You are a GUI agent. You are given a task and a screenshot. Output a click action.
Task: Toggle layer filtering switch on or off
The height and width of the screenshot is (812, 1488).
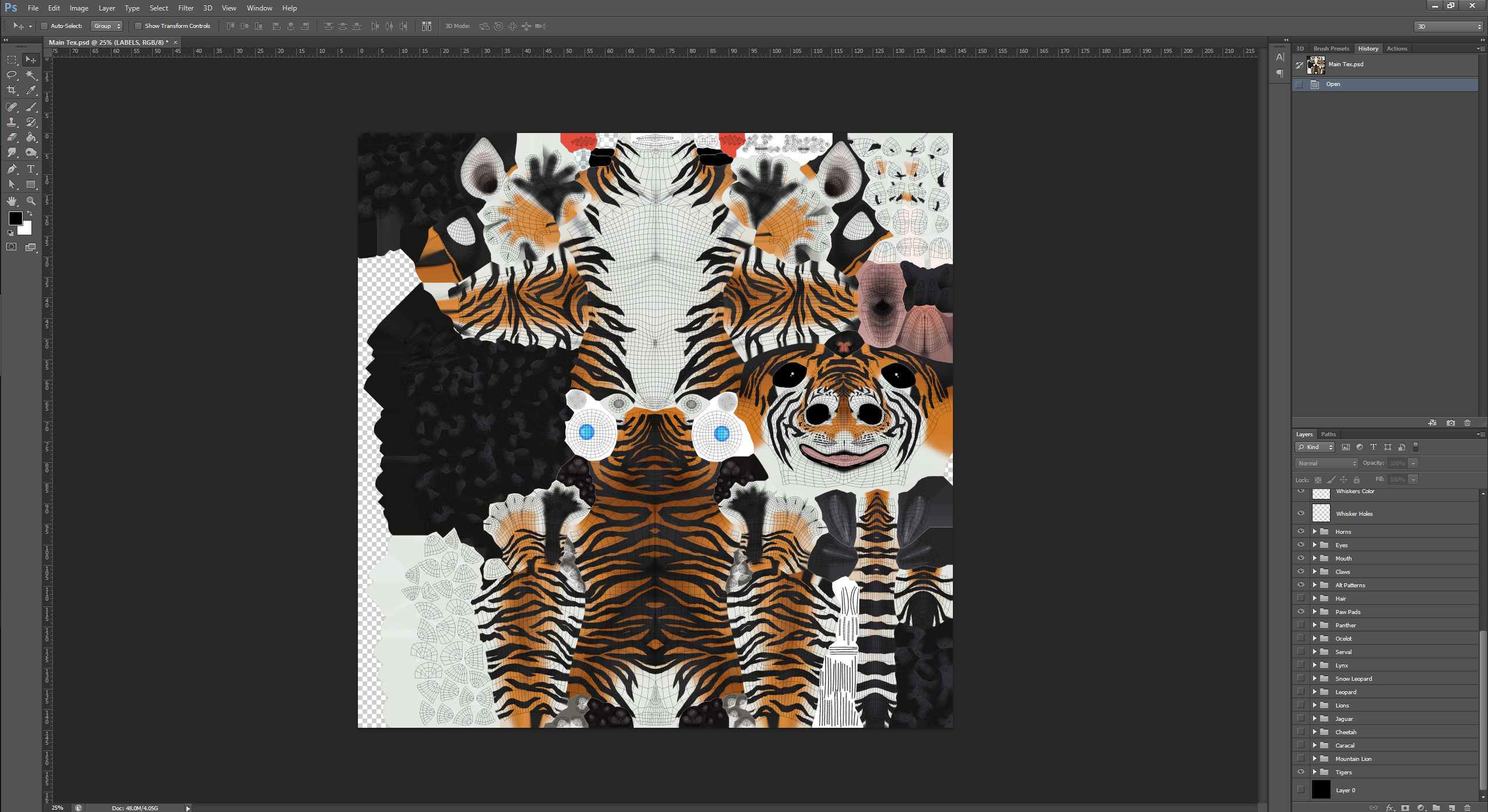coord(1416,447)
